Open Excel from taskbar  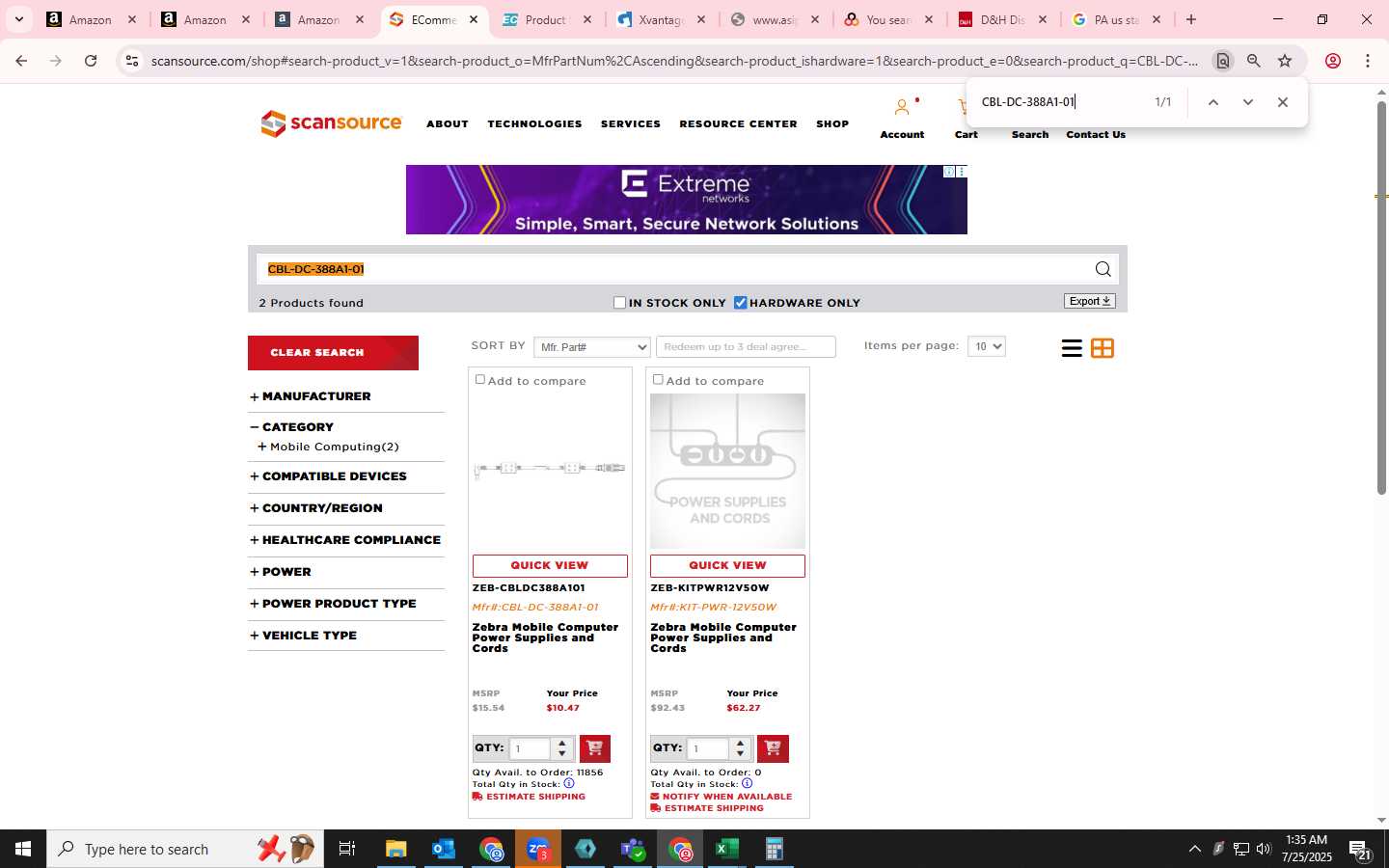[726, 849]
